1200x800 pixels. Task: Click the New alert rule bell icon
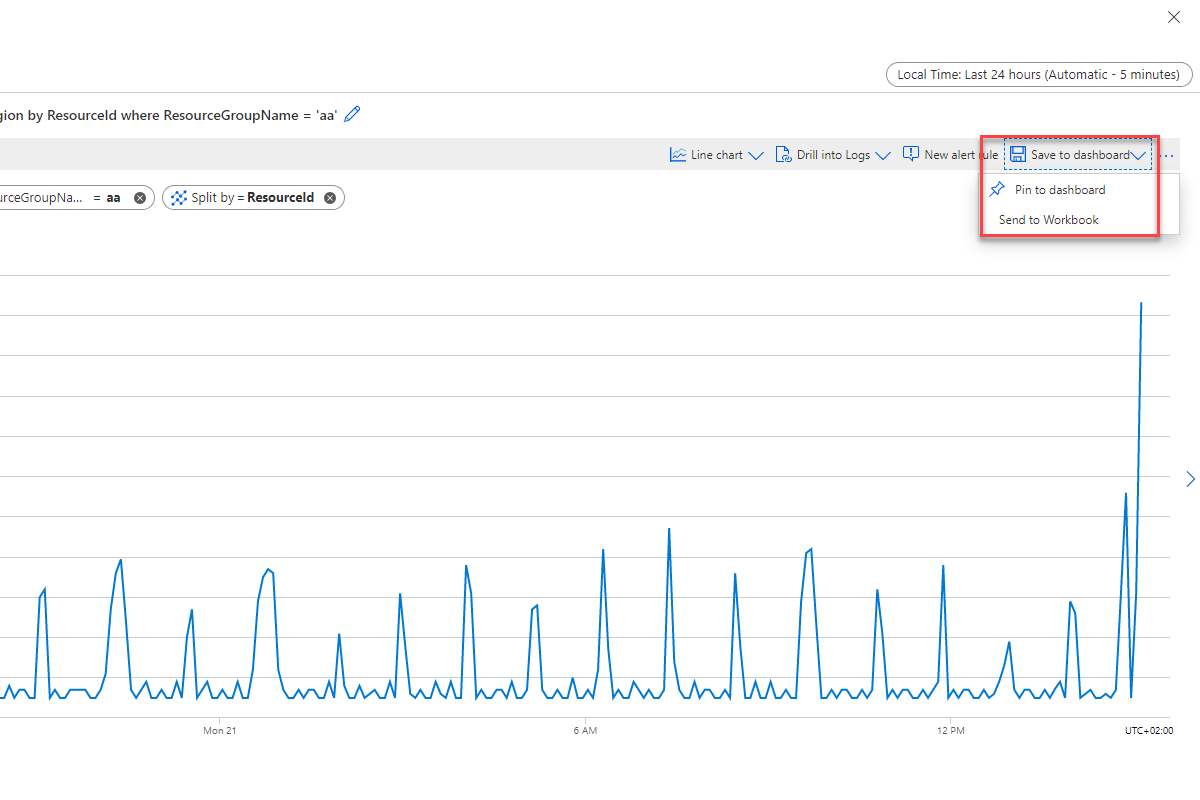pos(911,154)
